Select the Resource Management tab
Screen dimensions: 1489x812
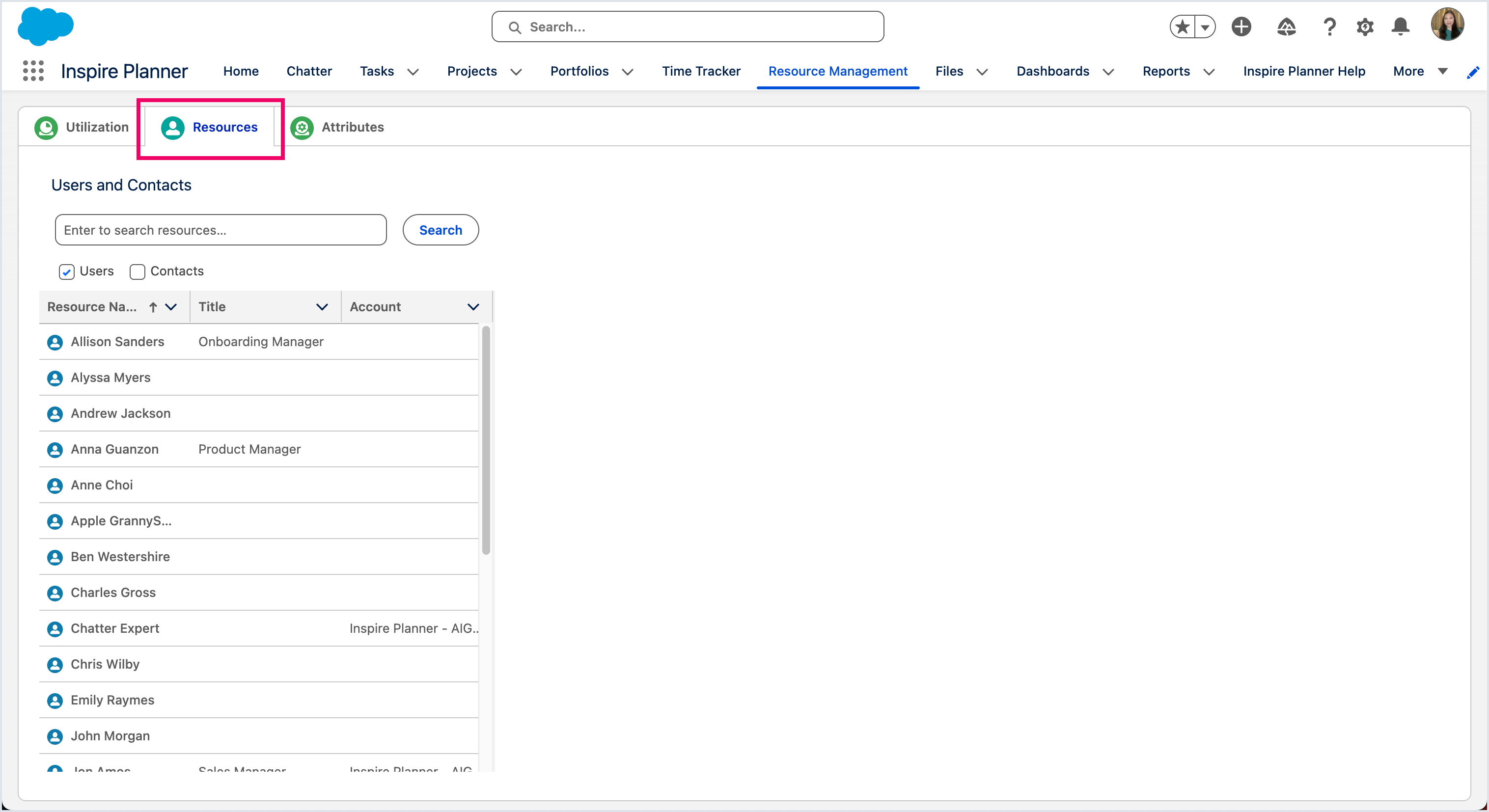[838, 71]
